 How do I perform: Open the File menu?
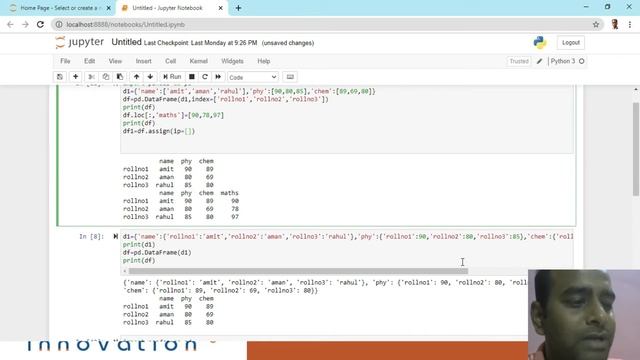(x=65, y=61)
